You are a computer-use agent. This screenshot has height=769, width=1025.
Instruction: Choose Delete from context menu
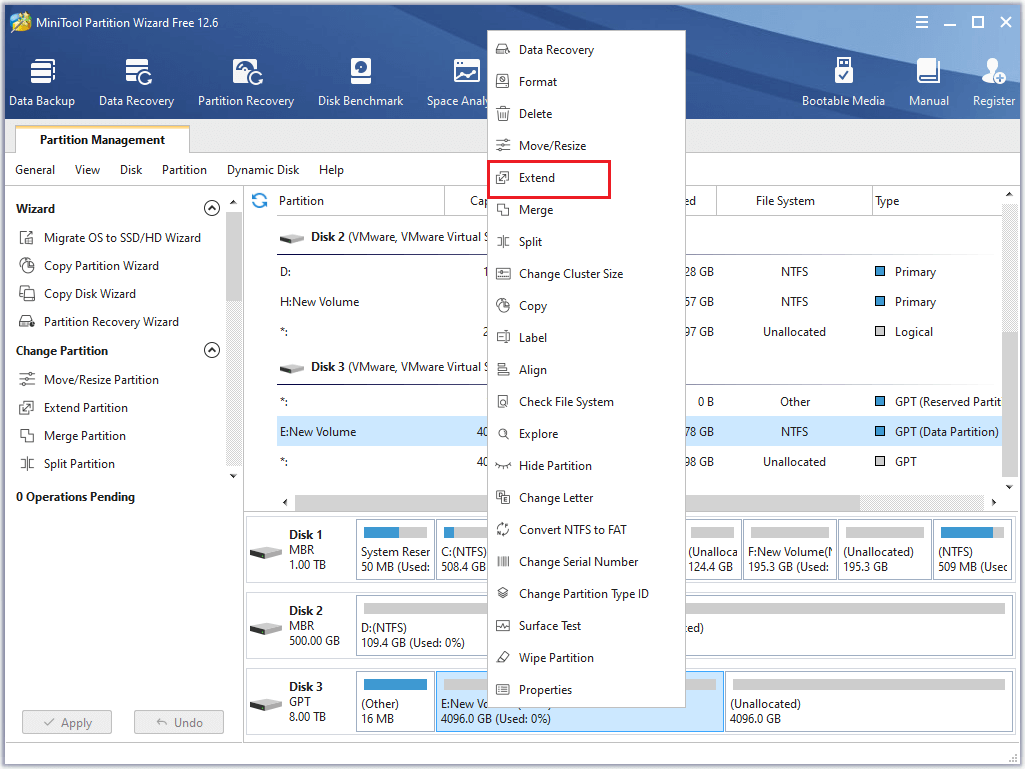pyautogui.click(x=586, y=114)
